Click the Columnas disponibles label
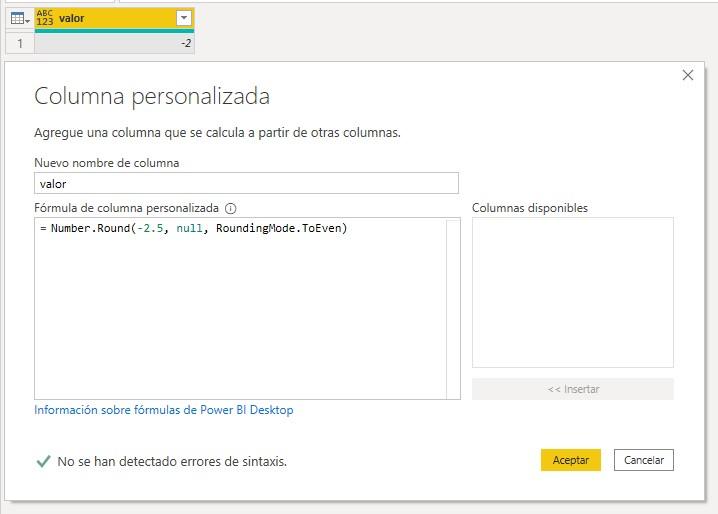Screen dimensions: 718x514 pos(530,208)
